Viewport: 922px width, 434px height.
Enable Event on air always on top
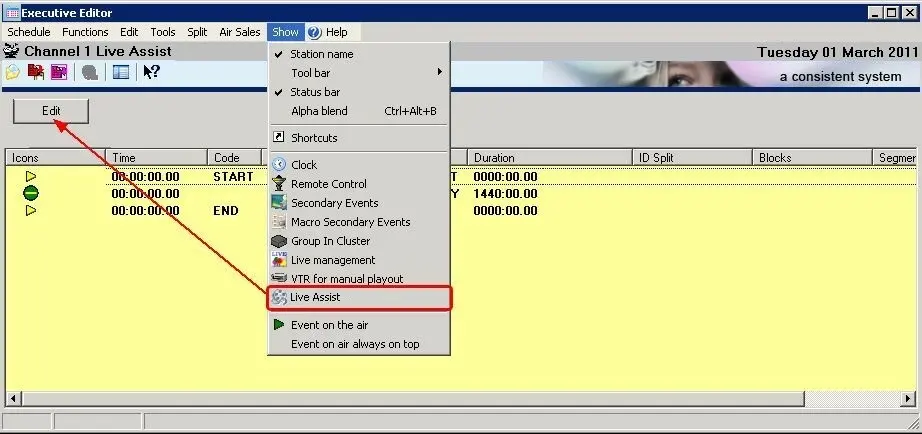point(355,344)
